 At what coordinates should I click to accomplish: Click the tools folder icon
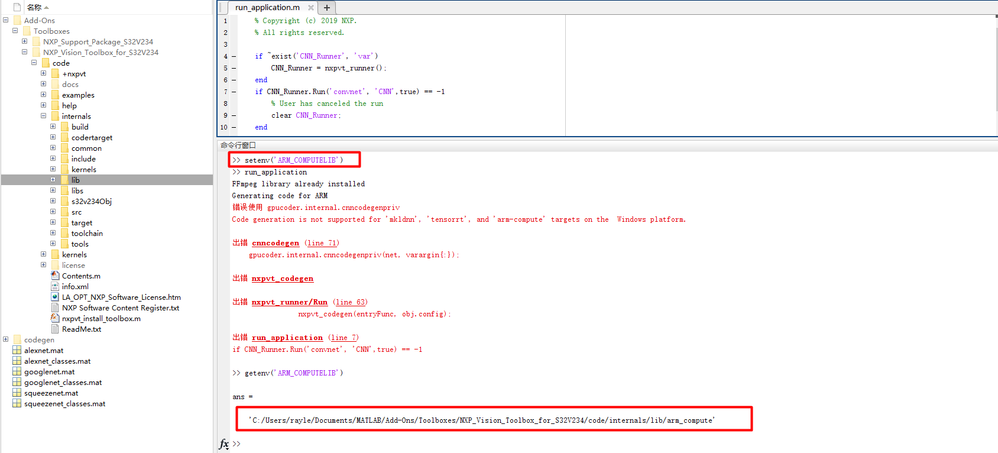click(x=64, y=244)
